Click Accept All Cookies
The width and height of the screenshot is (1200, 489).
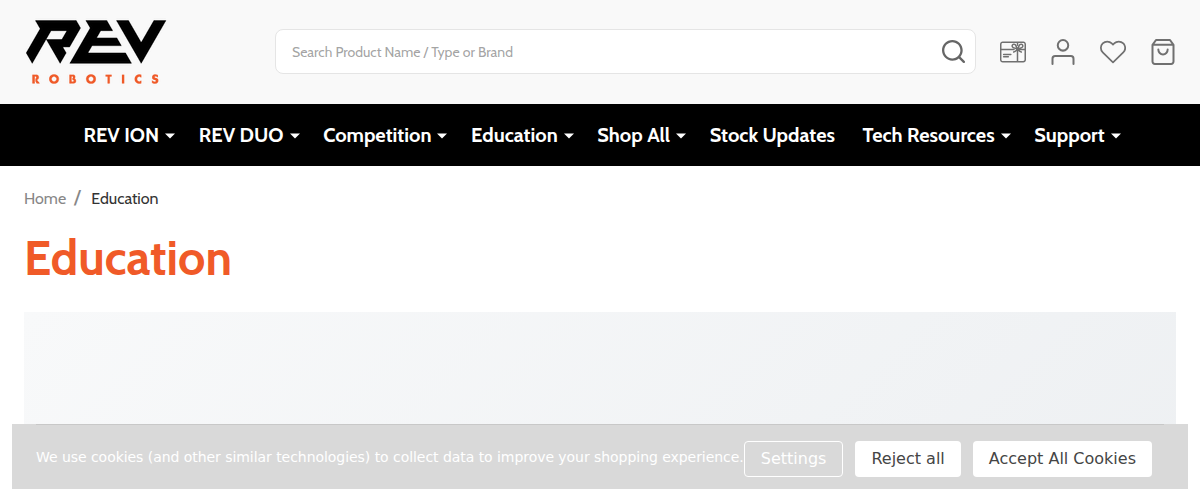pos(1062,459)
